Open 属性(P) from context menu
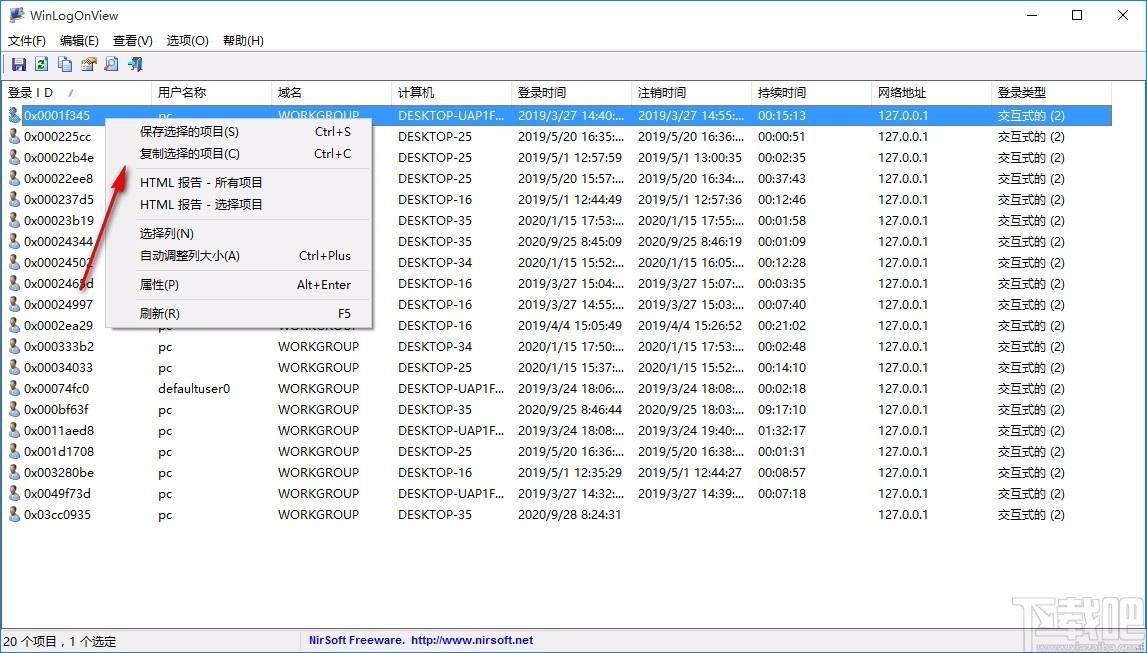Image resolution: width=1147 pixels, height=653 pixels. 239,285
